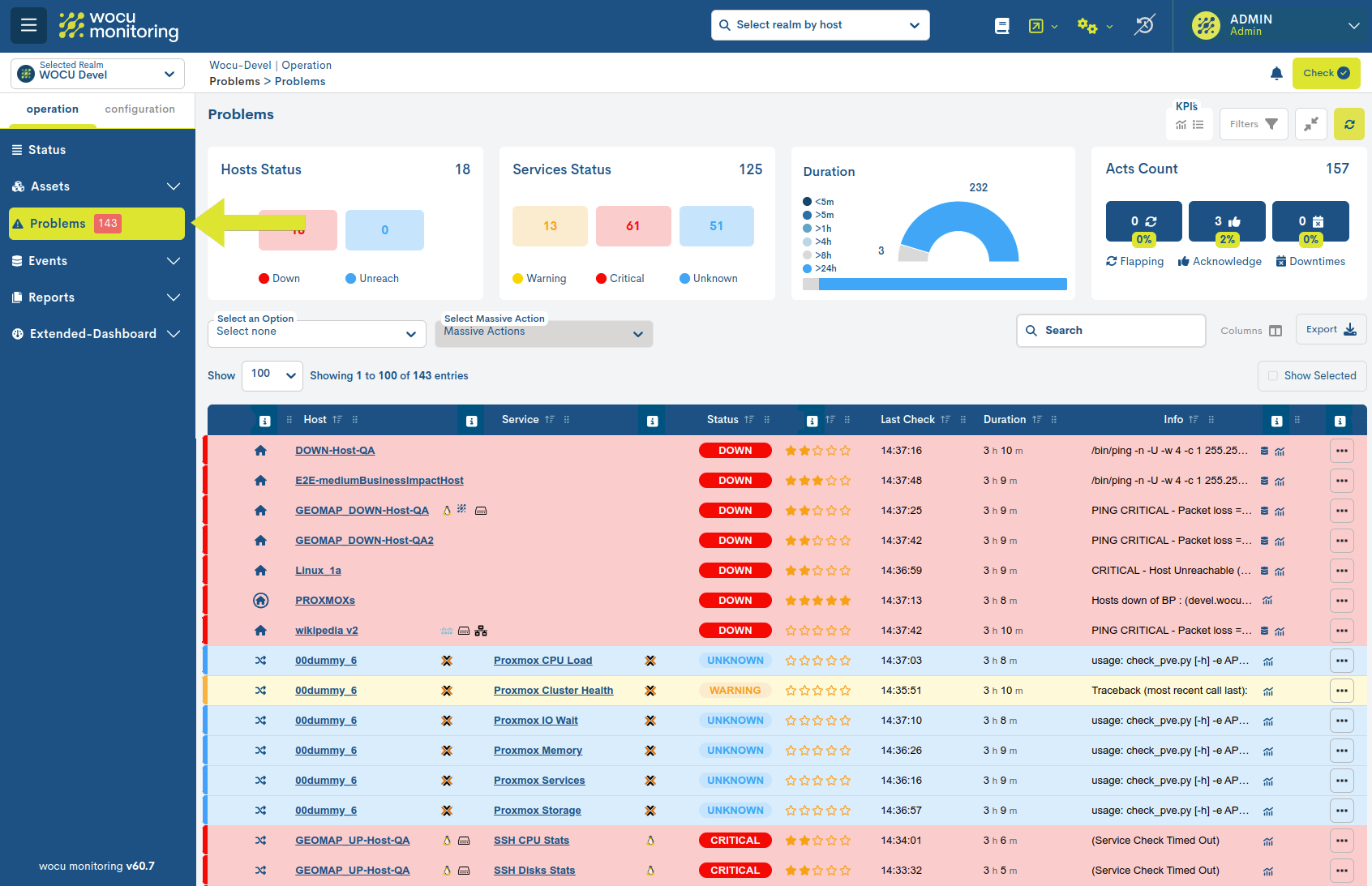The height and width of the screenshot is (886, 1372).
Task: Show the KPIs chart view icon
Action: tap(1181, 125)
